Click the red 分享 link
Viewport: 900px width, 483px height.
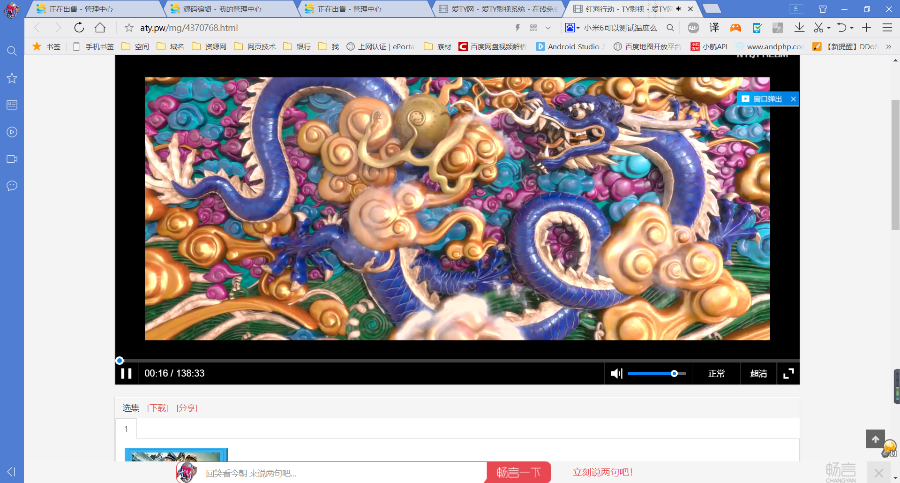(x=187, y=408)
